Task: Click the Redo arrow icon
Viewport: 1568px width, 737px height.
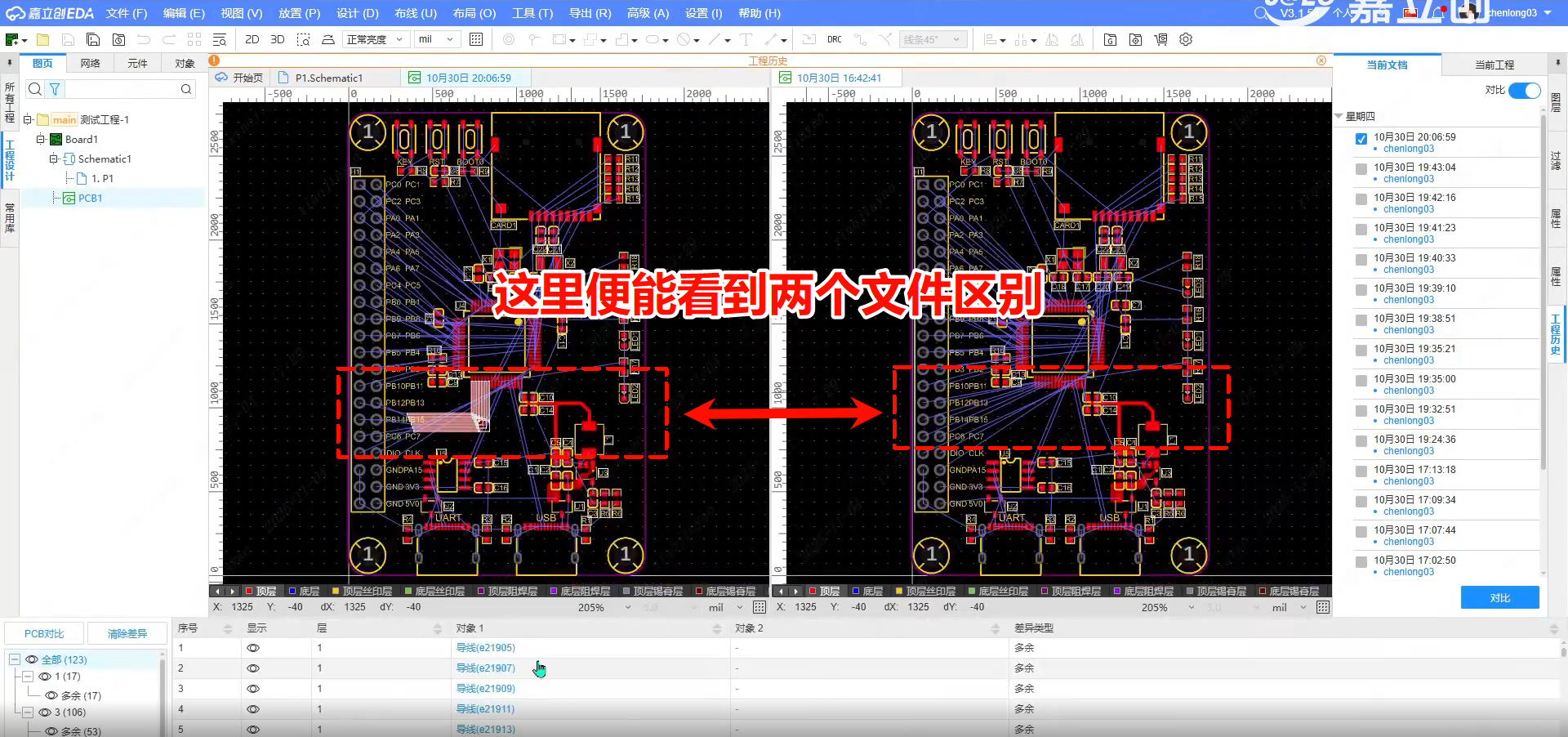Action: coord(169,39)
